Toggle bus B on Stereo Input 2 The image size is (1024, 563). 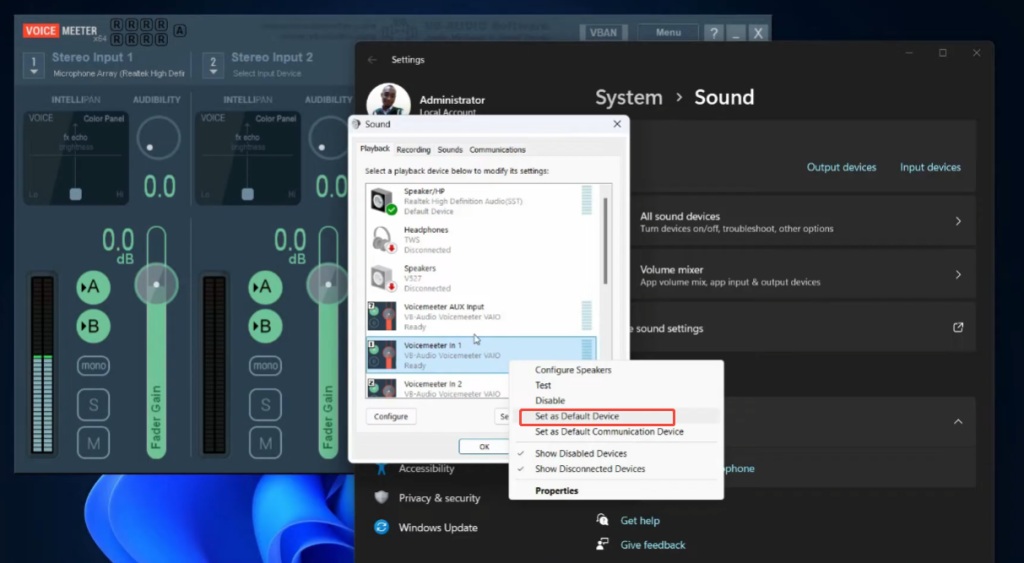(265, 326)
